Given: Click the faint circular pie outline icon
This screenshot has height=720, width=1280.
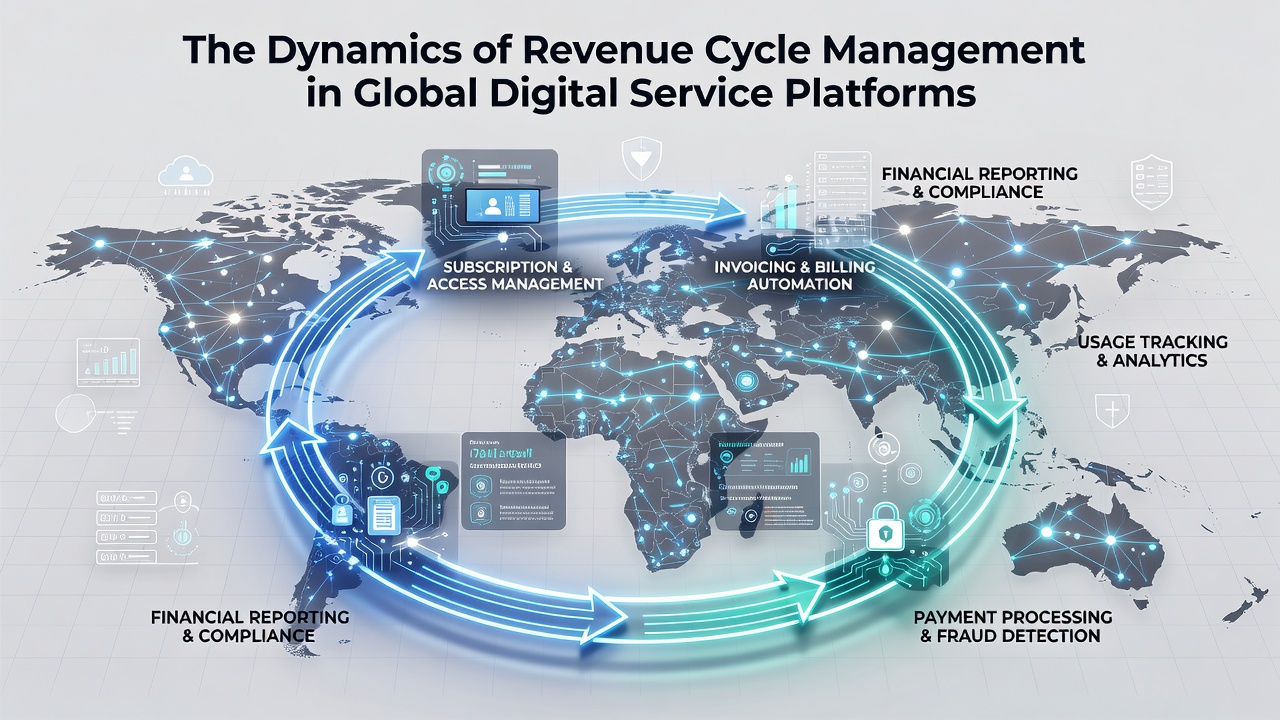Looking at the screenshot, I should point(78,413).
